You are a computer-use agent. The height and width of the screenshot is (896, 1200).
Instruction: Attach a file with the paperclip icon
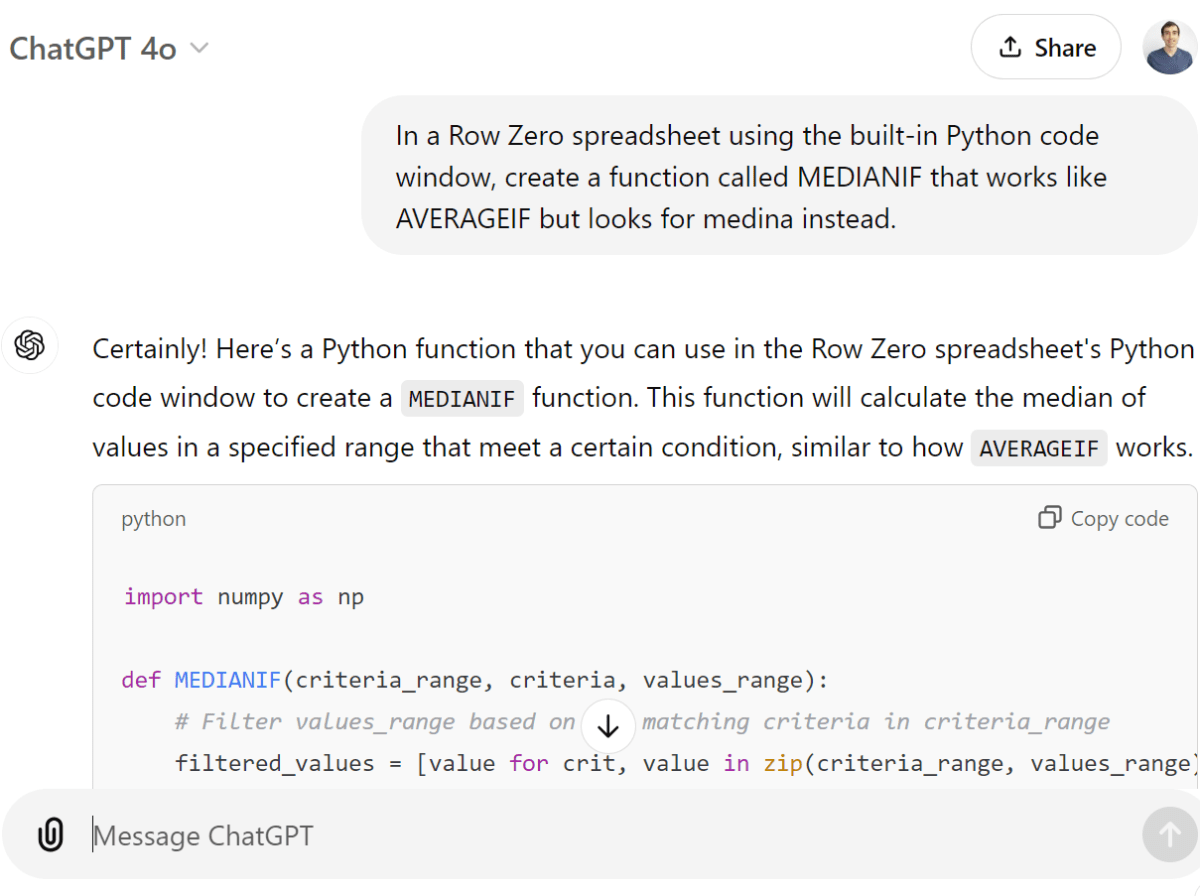tap(49, 835)
